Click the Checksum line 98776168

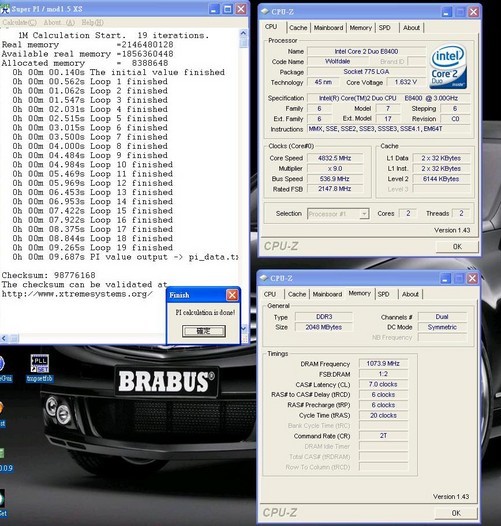pyautogui.click(x=49, y=275)
